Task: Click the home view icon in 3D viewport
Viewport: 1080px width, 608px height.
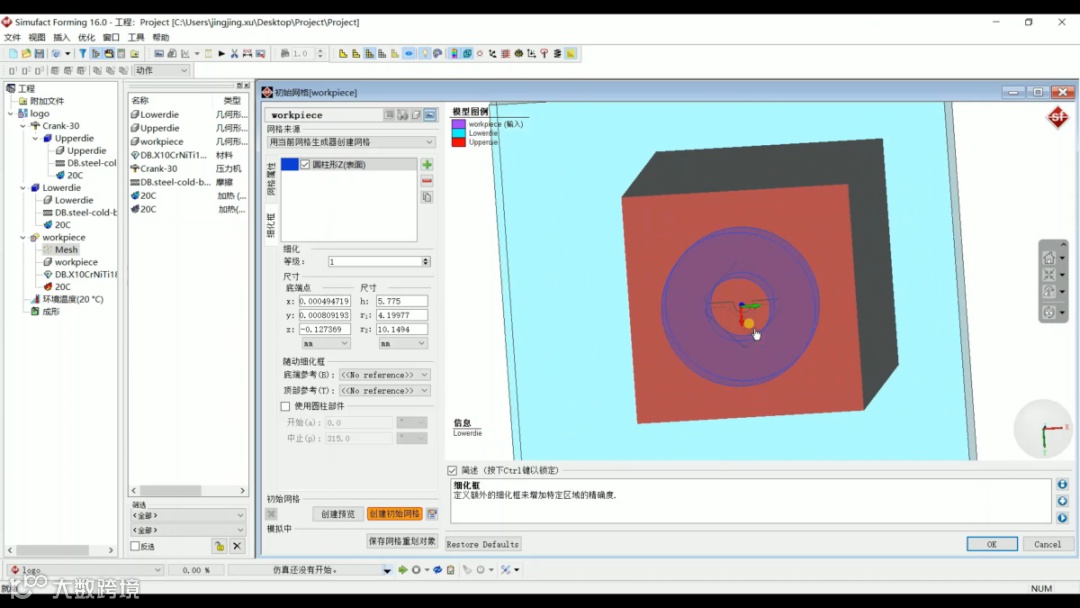Action: pyautogui.click(x=1049, y=258)
